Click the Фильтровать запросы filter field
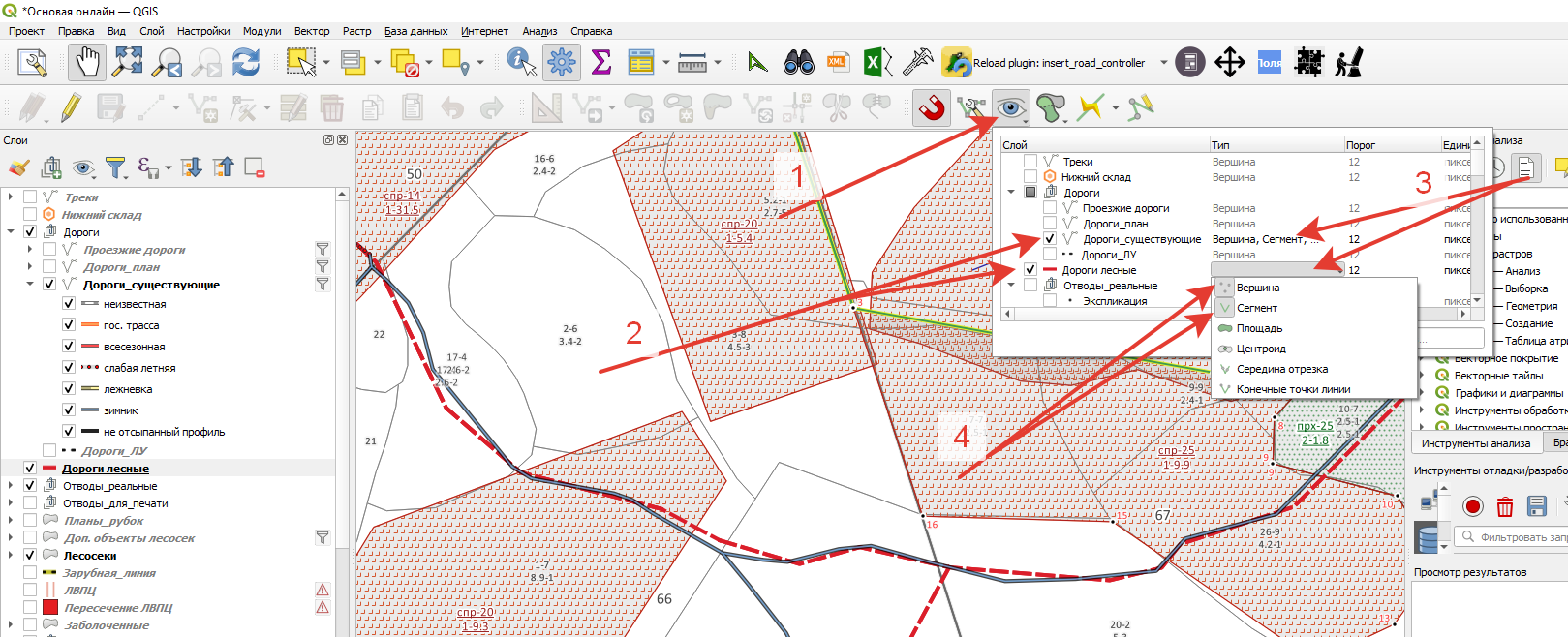1568x637 pixels. pyautogui.click(x=1513, y=537)
